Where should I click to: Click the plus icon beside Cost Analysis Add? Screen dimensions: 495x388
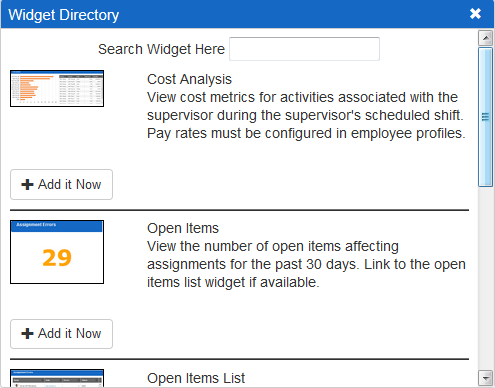27,184
